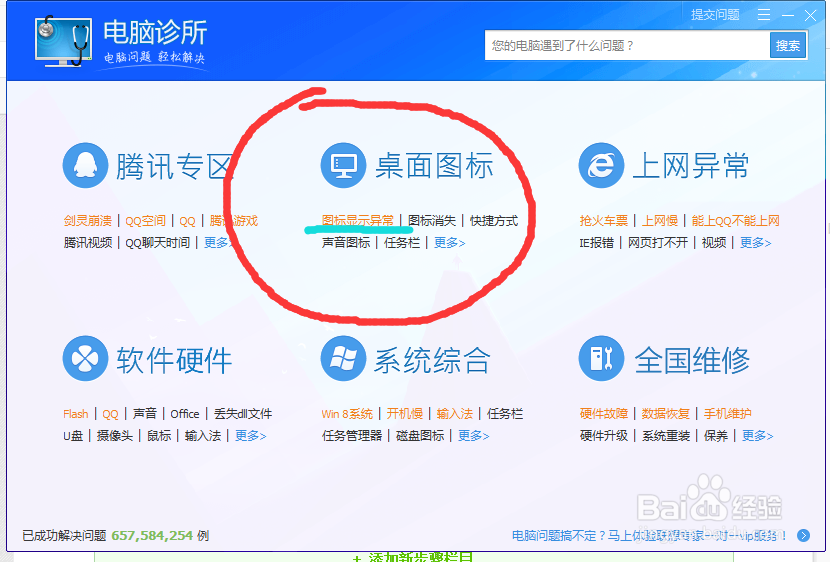The width and height of the screenshot is (830, 562).
Task: Open 数据恢复 link
Action: click(665, 414)
